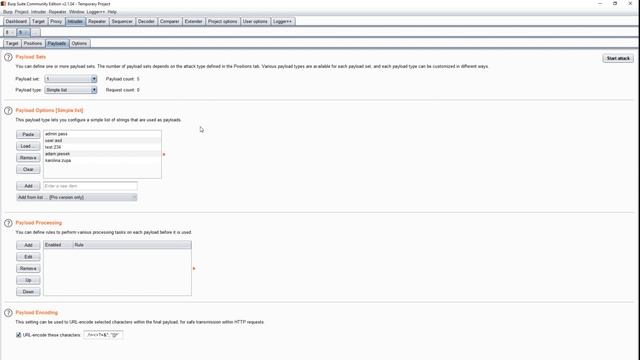The height and width of the screenshot is (360, 640).
Task: Click the Burp Suite logo in title bar
Action: point(4,4)
